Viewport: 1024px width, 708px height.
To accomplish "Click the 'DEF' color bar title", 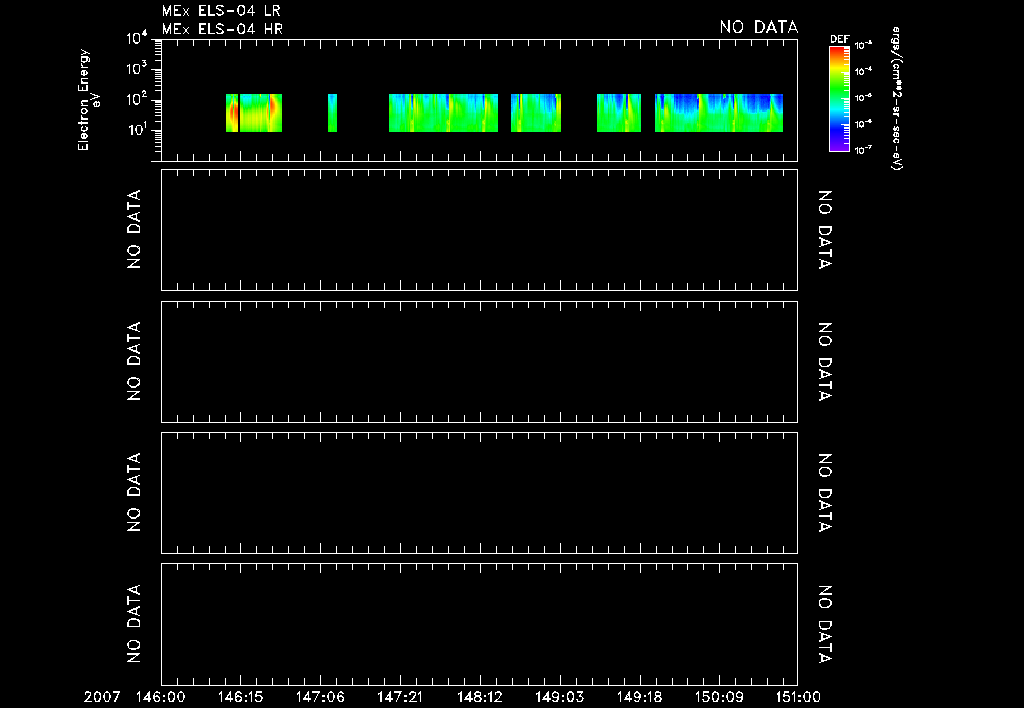I will click(839, 40).
